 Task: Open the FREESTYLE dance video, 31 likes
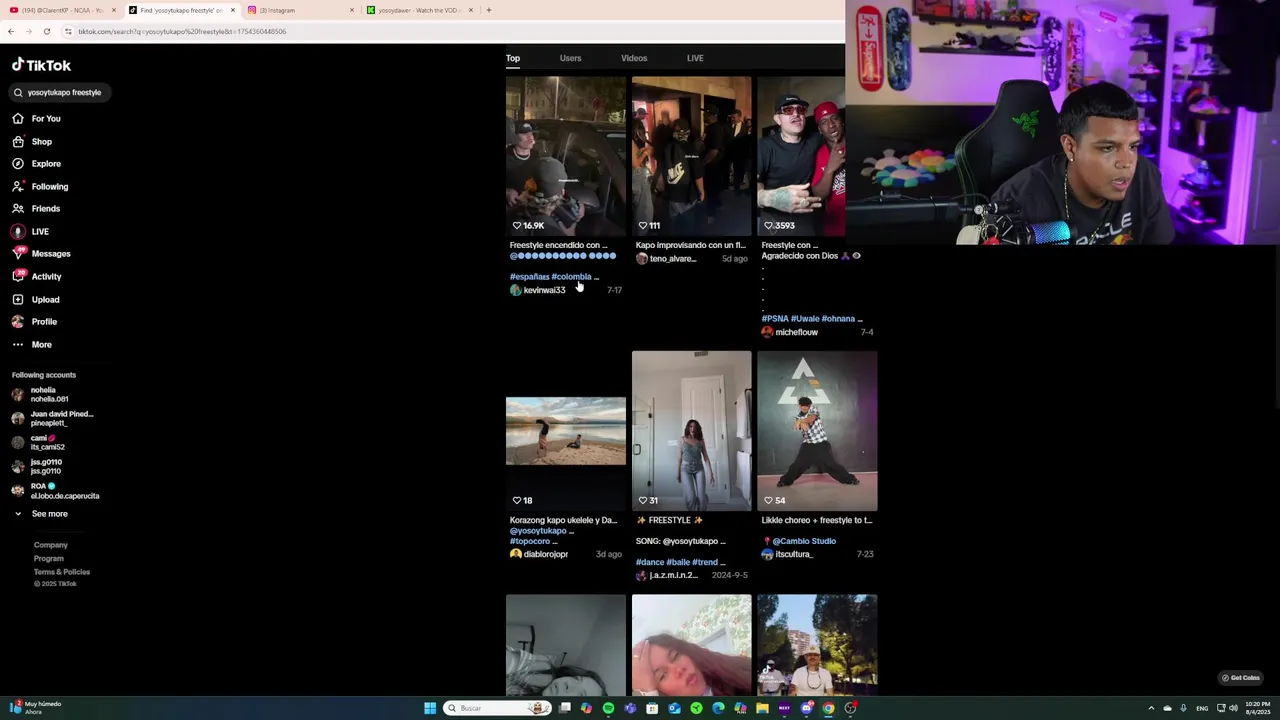click(x=691, y=431)
